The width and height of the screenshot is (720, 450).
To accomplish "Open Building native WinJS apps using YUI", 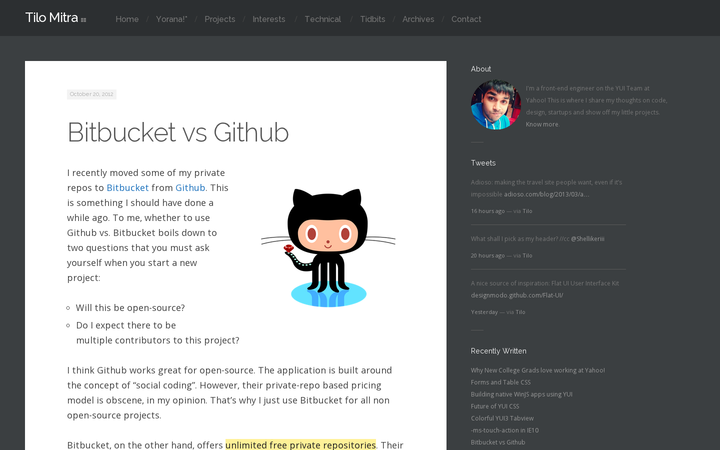I will [521, 394].
